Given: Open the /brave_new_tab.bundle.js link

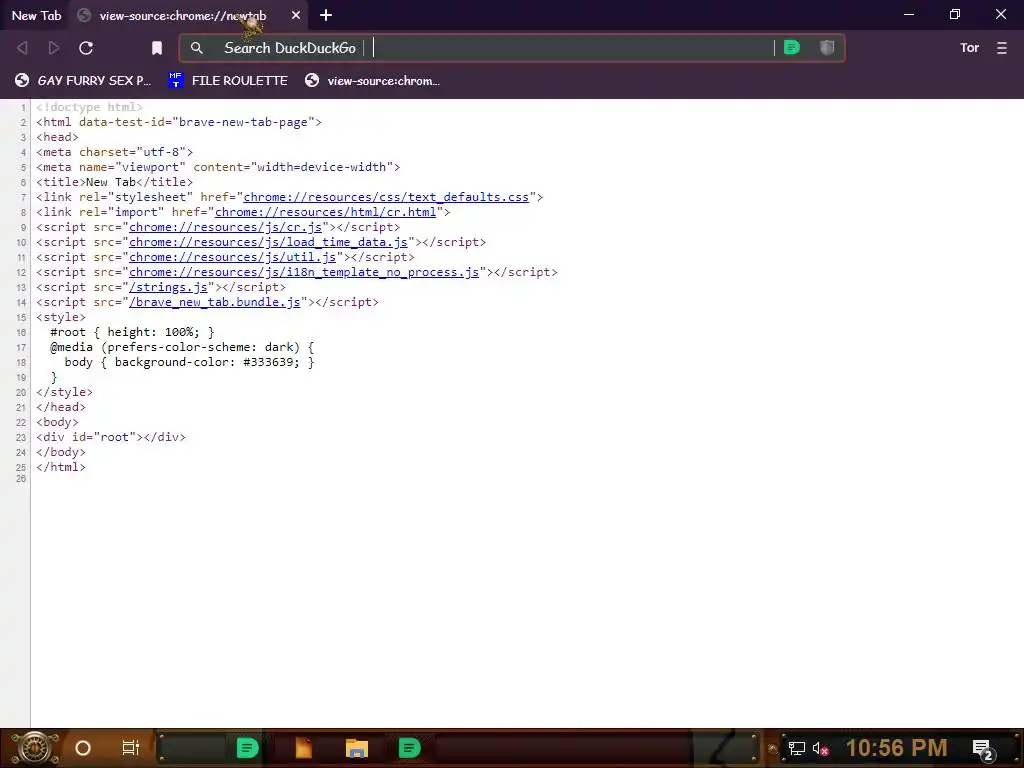Looking at the screenshot, I should click(214, 302).
